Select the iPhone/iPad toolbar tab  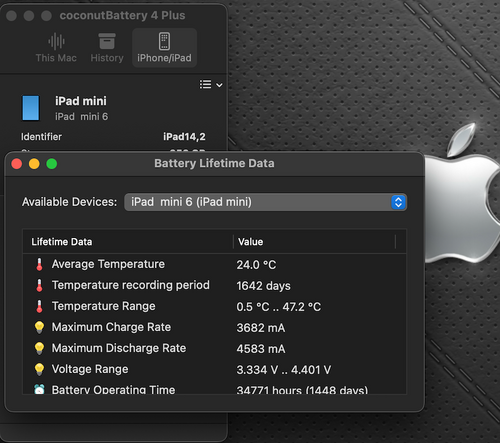coord(164,48)
